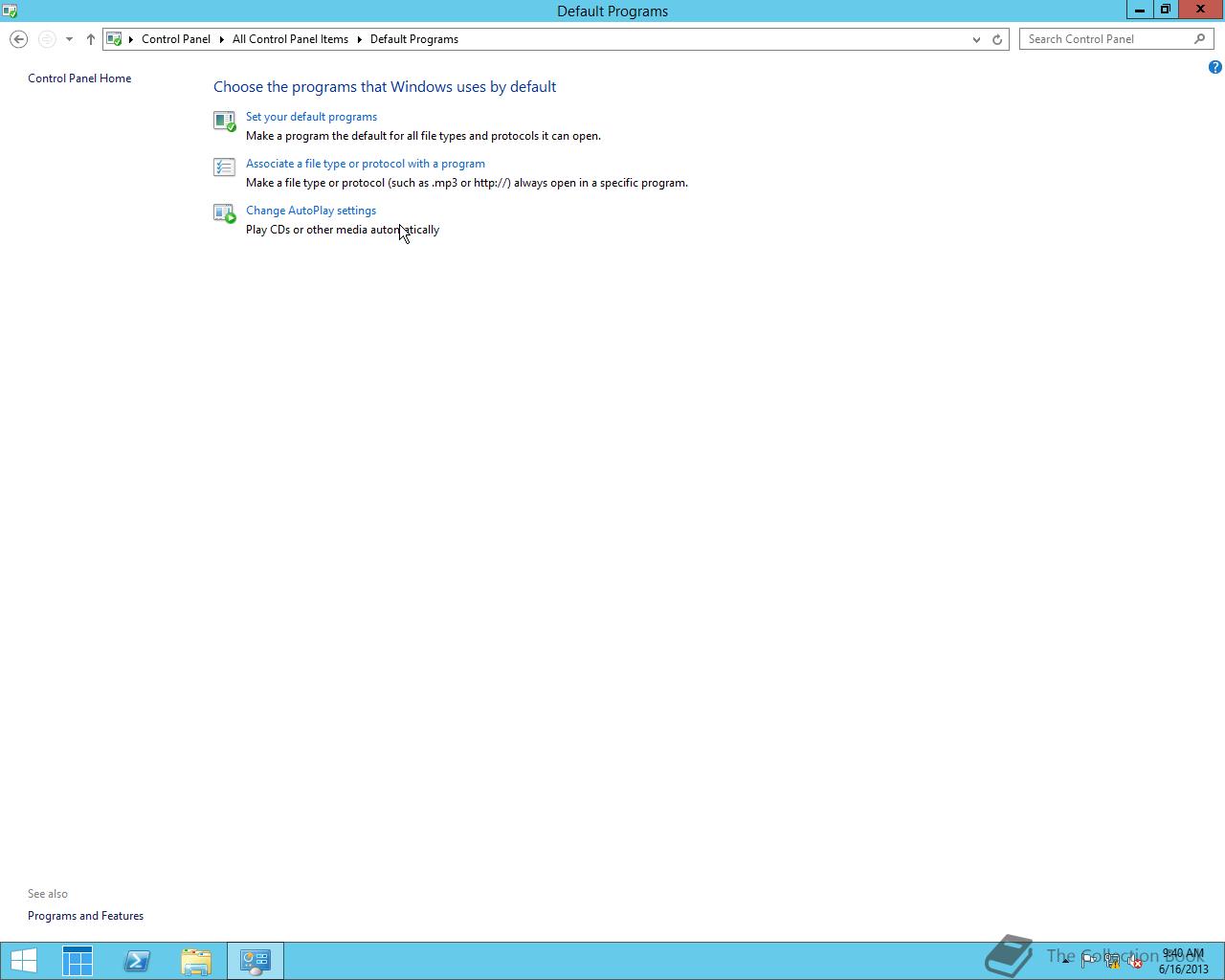Select All Control Panel Items breadcrumb
The width and height of the screenshot is (1225, 980).
(290, 39)
